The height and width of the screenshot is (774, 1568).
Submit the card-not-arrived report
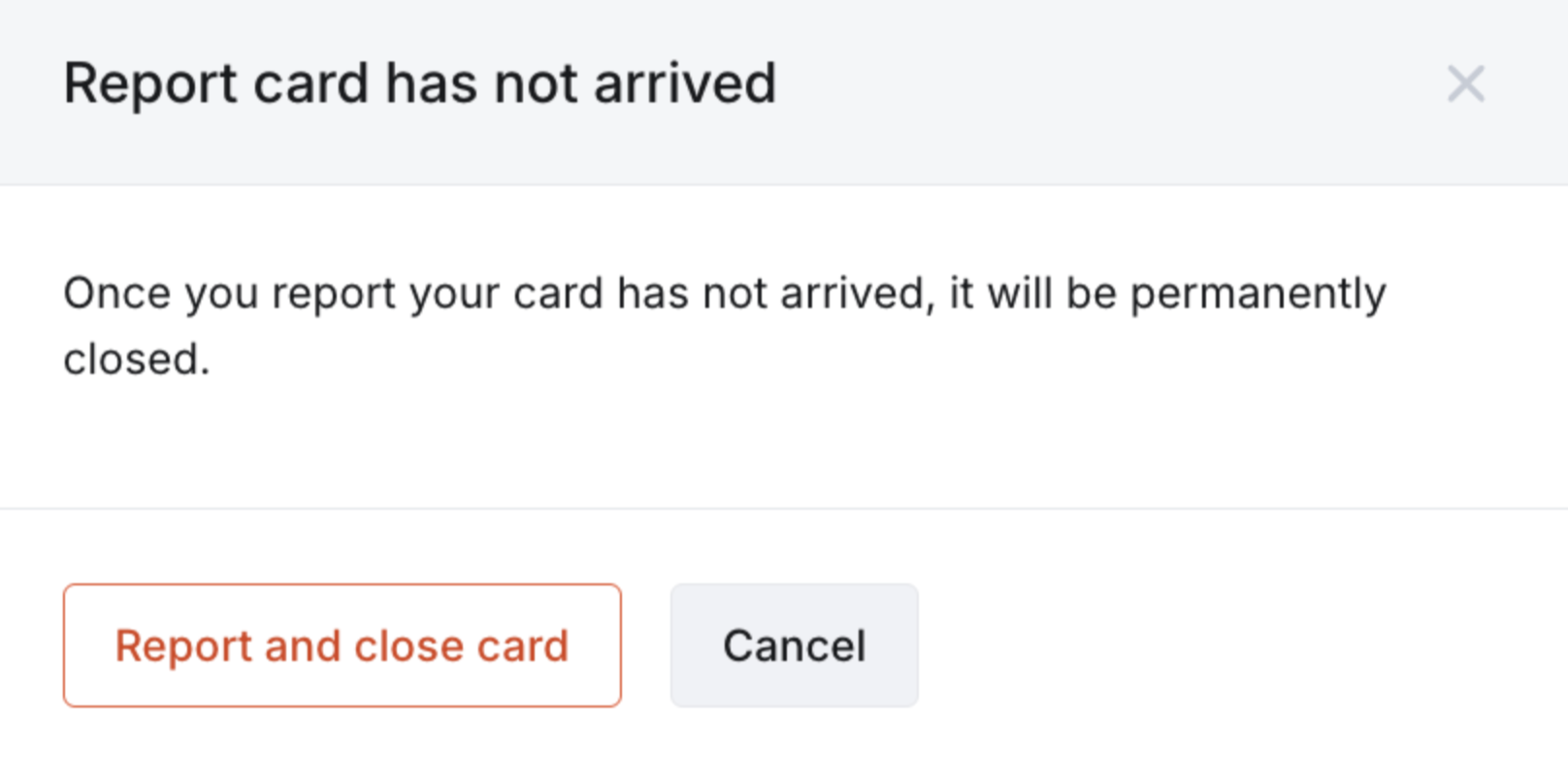coord(342,645)
